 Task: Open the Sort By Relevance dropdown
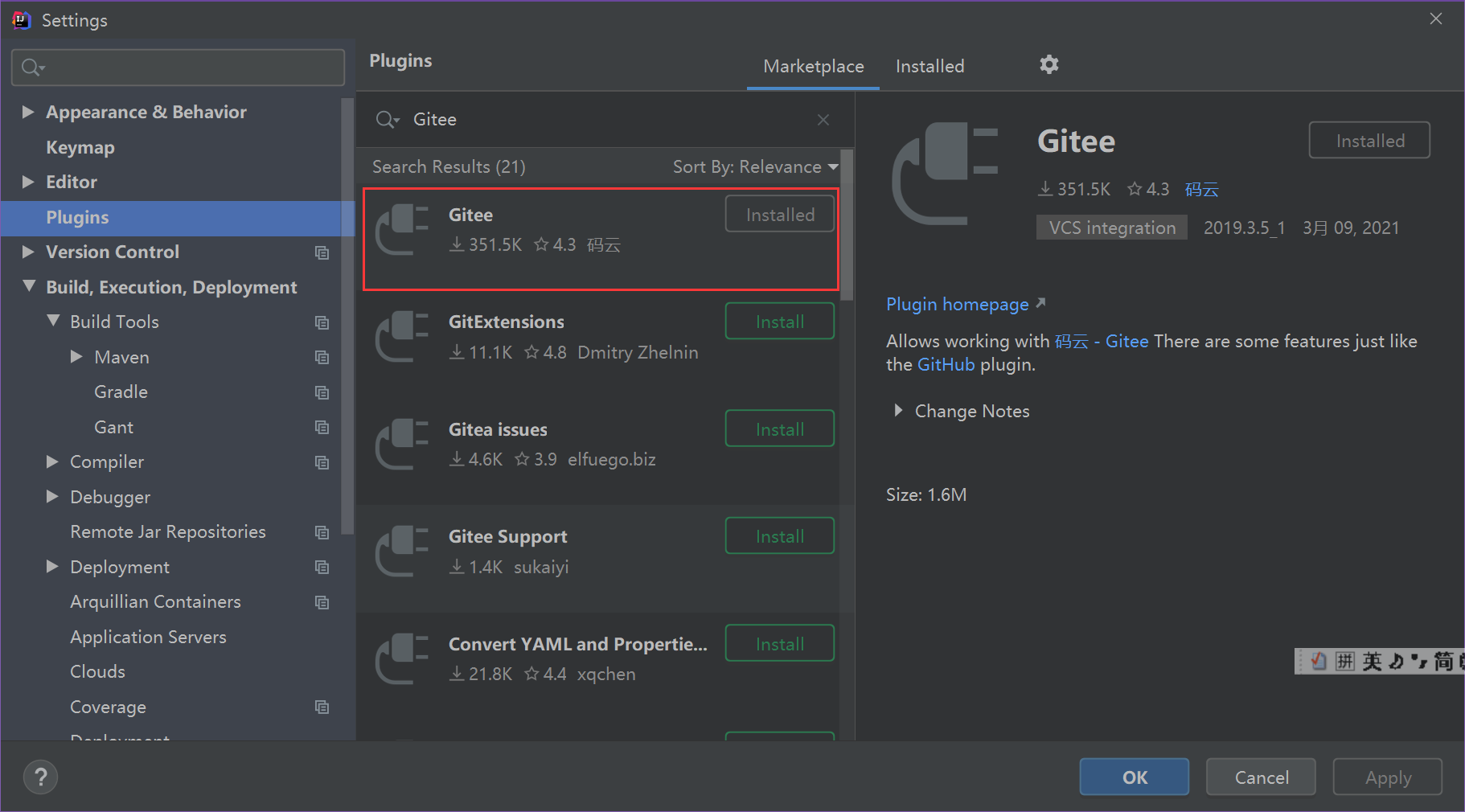click(755, 166)
